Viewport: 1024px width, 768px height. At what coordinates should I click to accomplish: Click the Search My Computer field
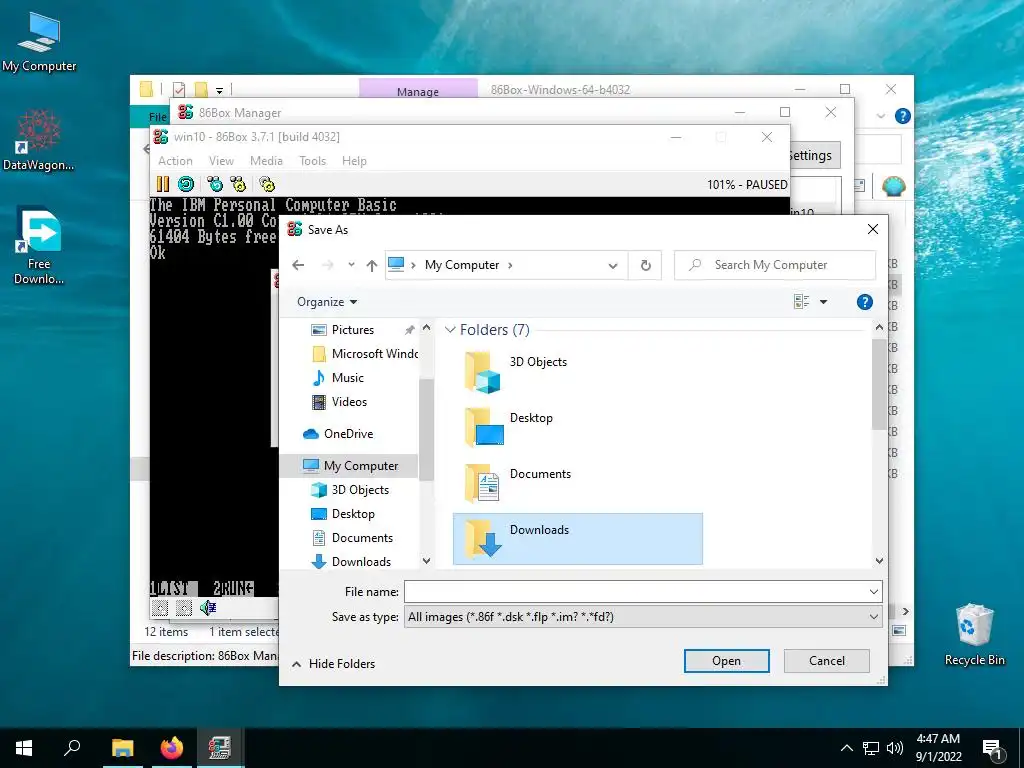(x=775, y=265)
